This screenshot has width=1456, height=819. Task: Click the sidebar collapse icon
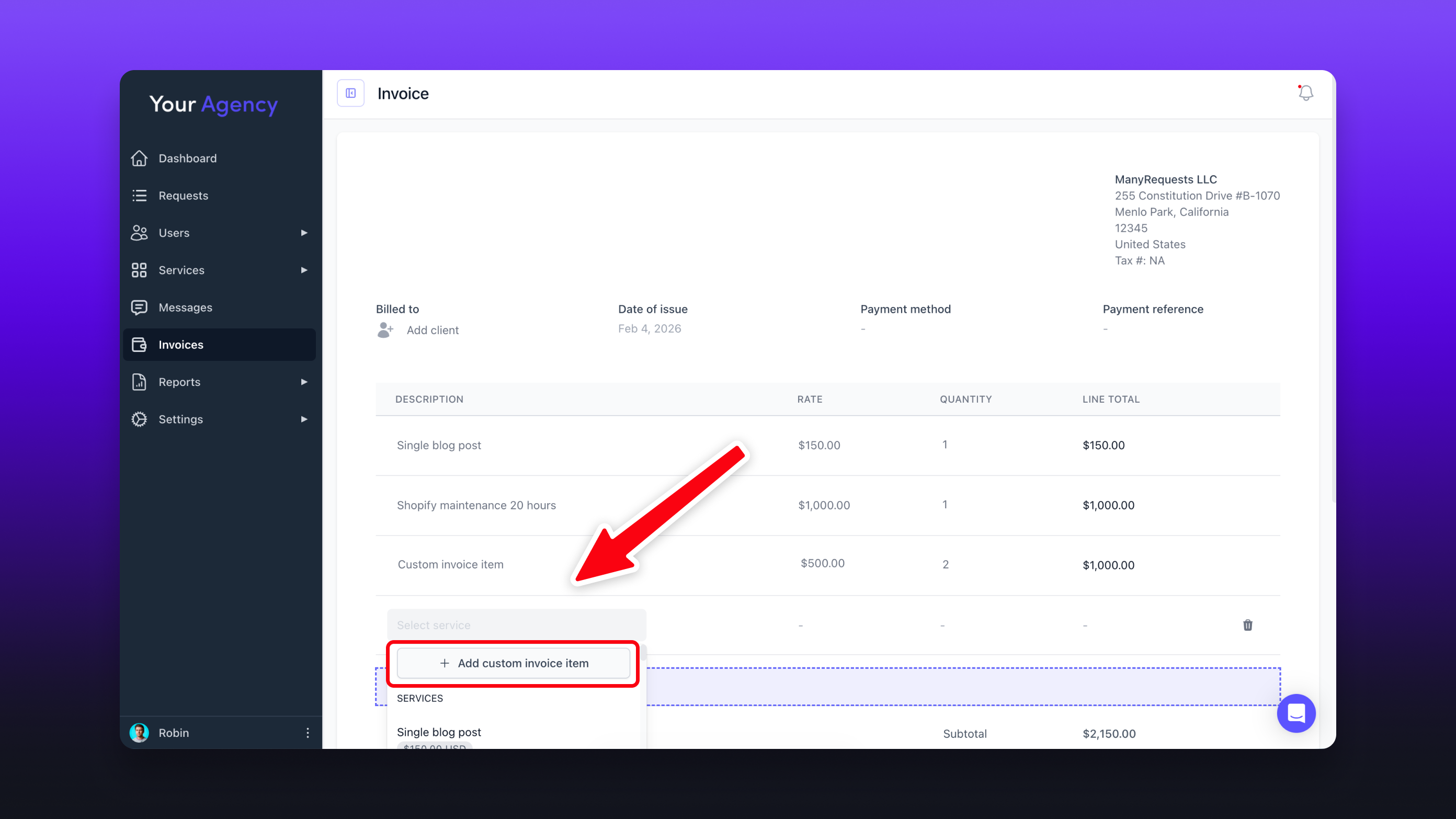pyautogui.click(x=350, y=93)
